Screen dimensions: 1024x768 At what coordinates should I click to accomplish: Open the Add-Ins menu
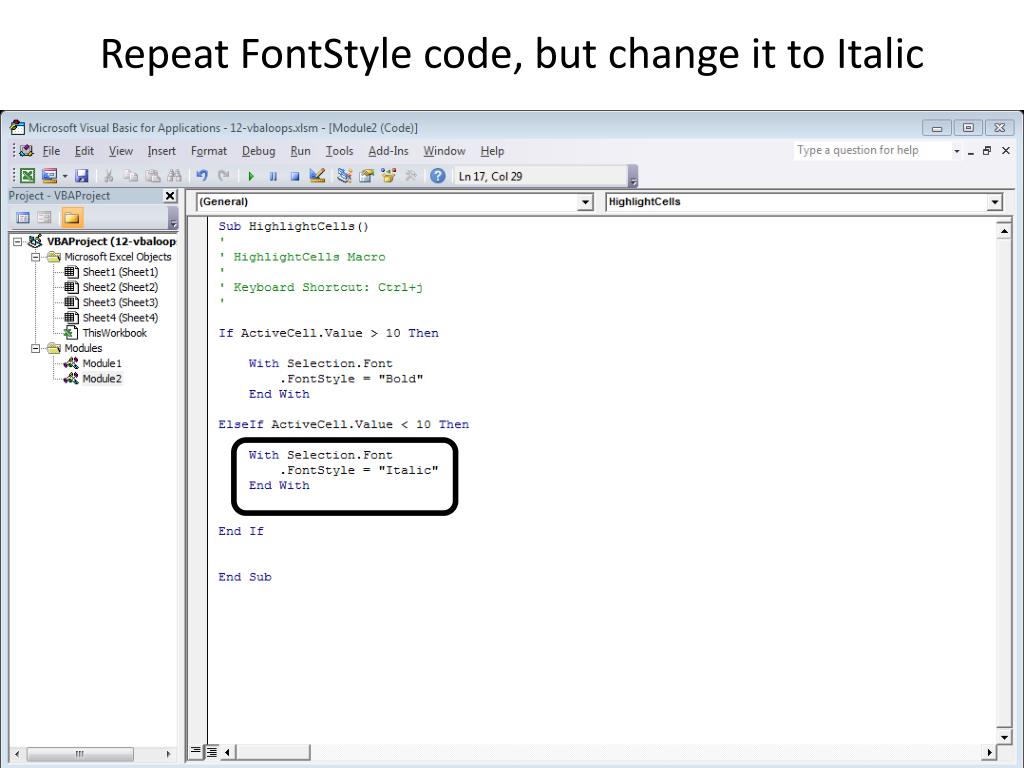tap(389, 151)
